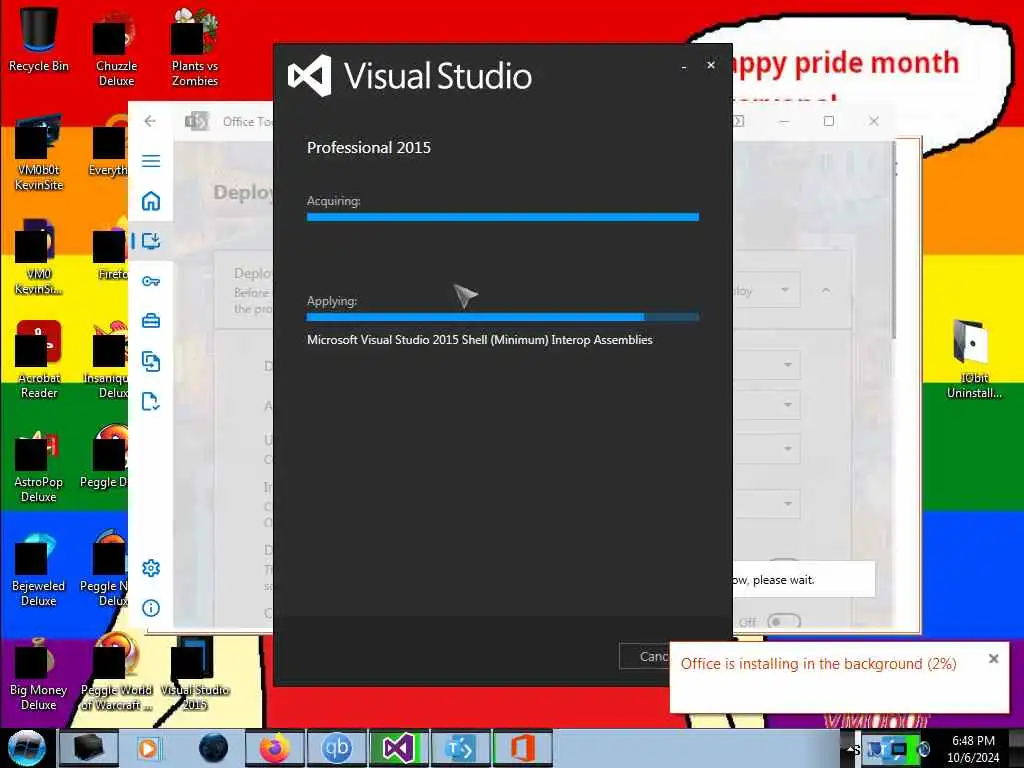Open Chuzzle Deluxe desktop shortcut
The image size is (1024, 768).
[116, 49]
